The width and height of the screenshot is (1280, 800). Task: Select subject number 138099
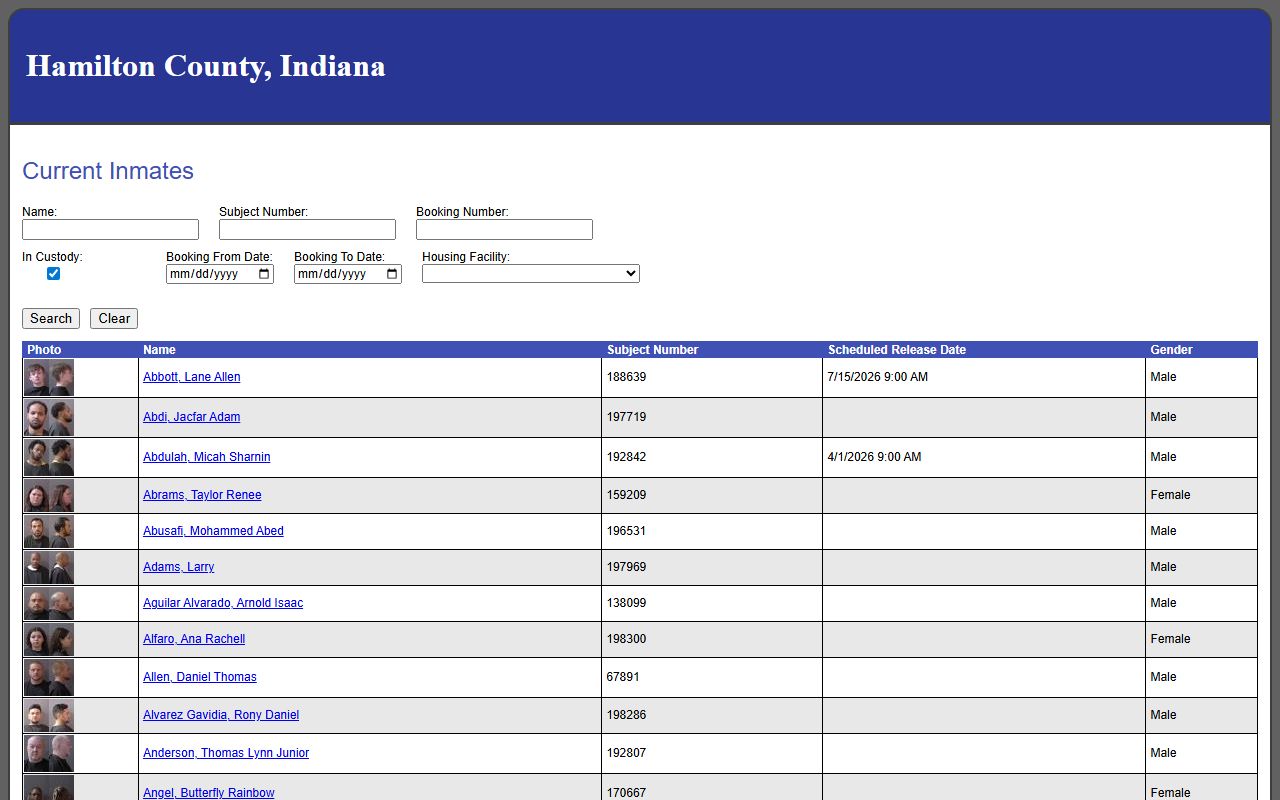pyautogui.click(x=626, y=603)
